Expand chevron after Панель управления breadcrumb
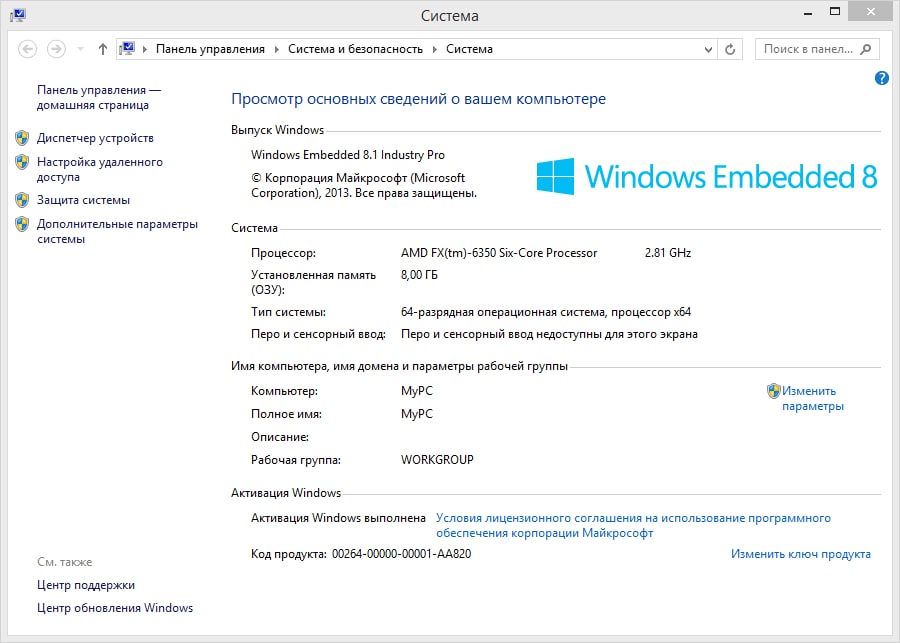 (276, 49)
